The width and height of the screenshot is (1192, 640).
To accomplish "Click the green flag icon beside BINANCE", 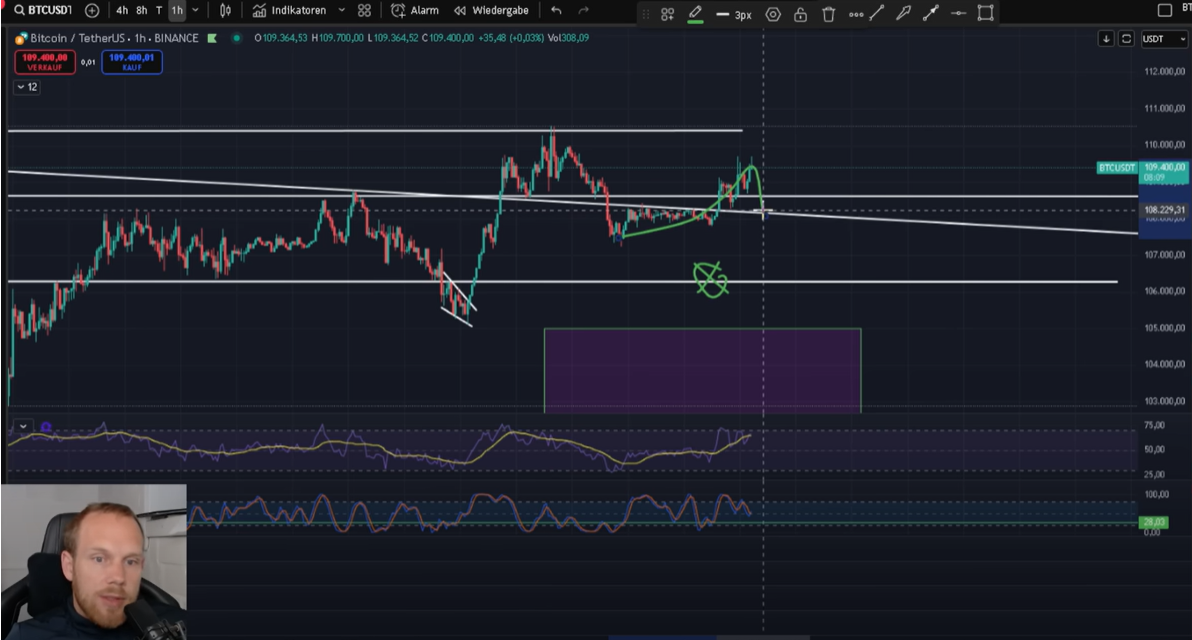I will [212, 38].
